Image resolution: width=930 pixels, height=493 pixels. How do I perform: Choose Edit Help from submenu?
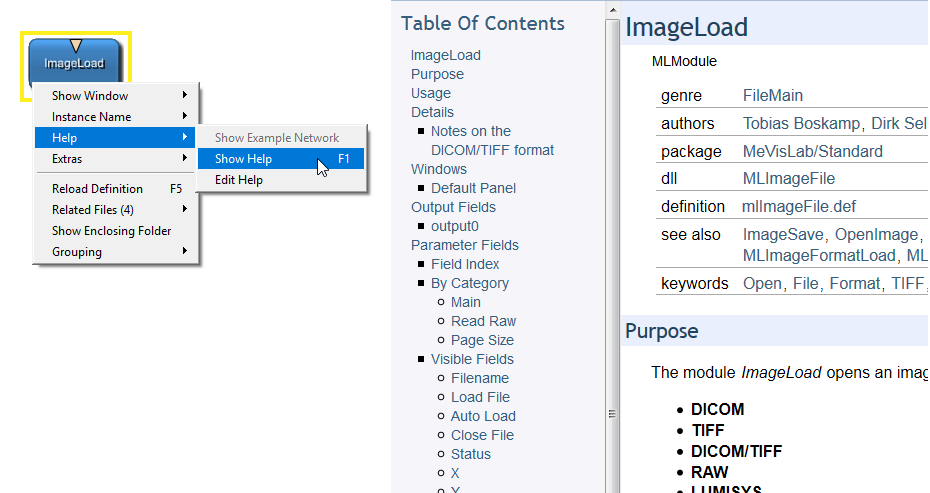coord(239,180)
